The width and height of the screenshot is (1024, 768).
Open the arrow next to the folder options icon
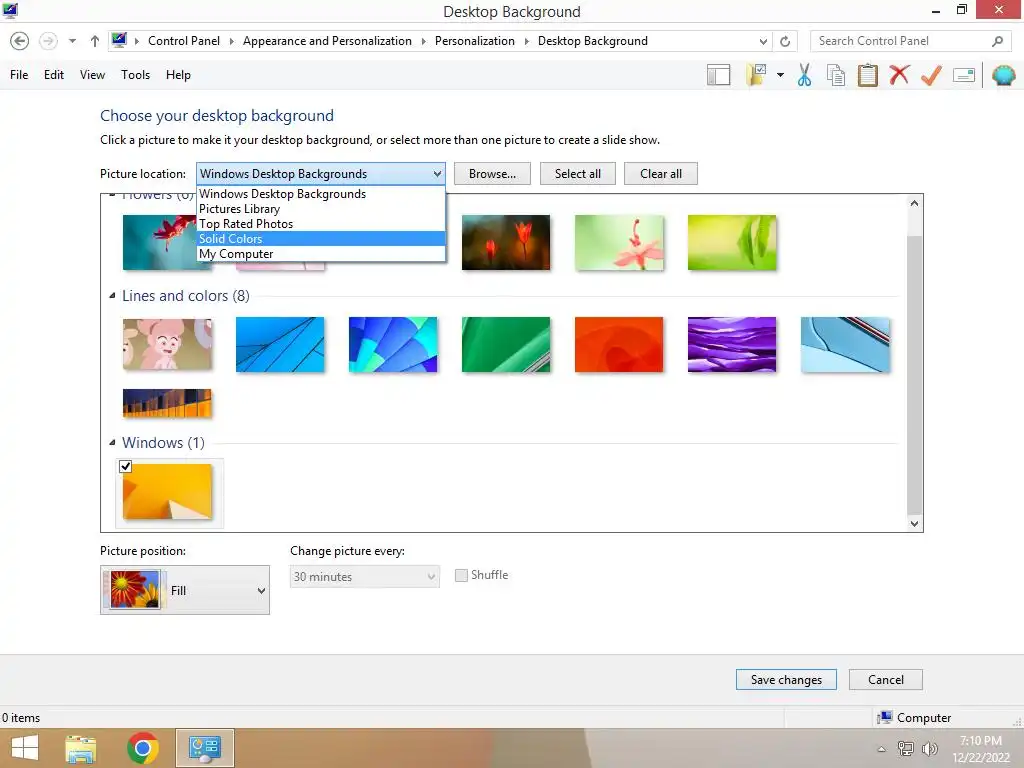780,75
